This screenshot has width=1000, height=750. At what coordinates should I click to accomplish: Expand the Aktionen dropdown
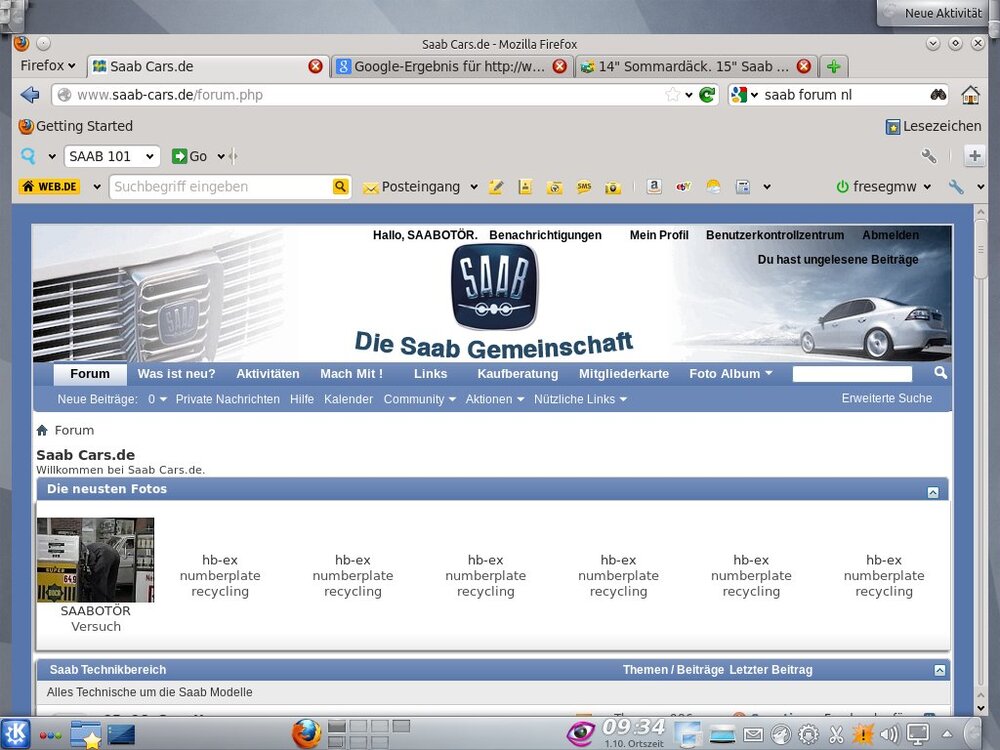(x=494, y=399)
